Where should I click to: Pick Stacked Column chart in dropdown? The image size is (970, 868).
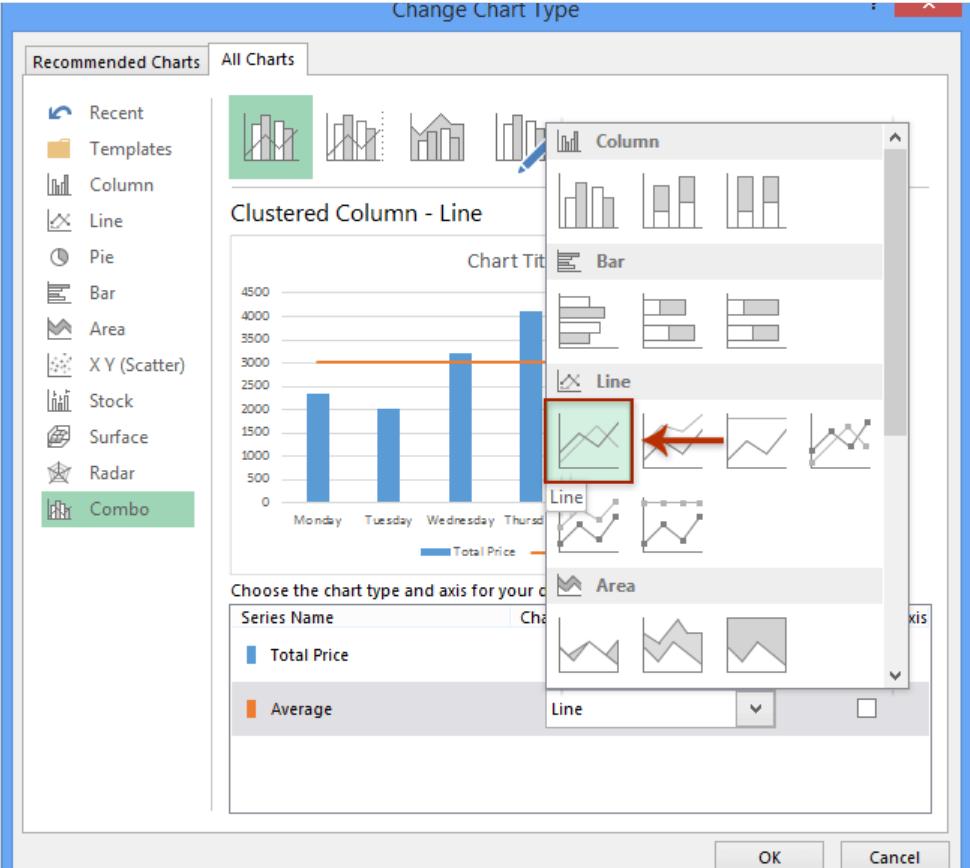pos(672,200)
